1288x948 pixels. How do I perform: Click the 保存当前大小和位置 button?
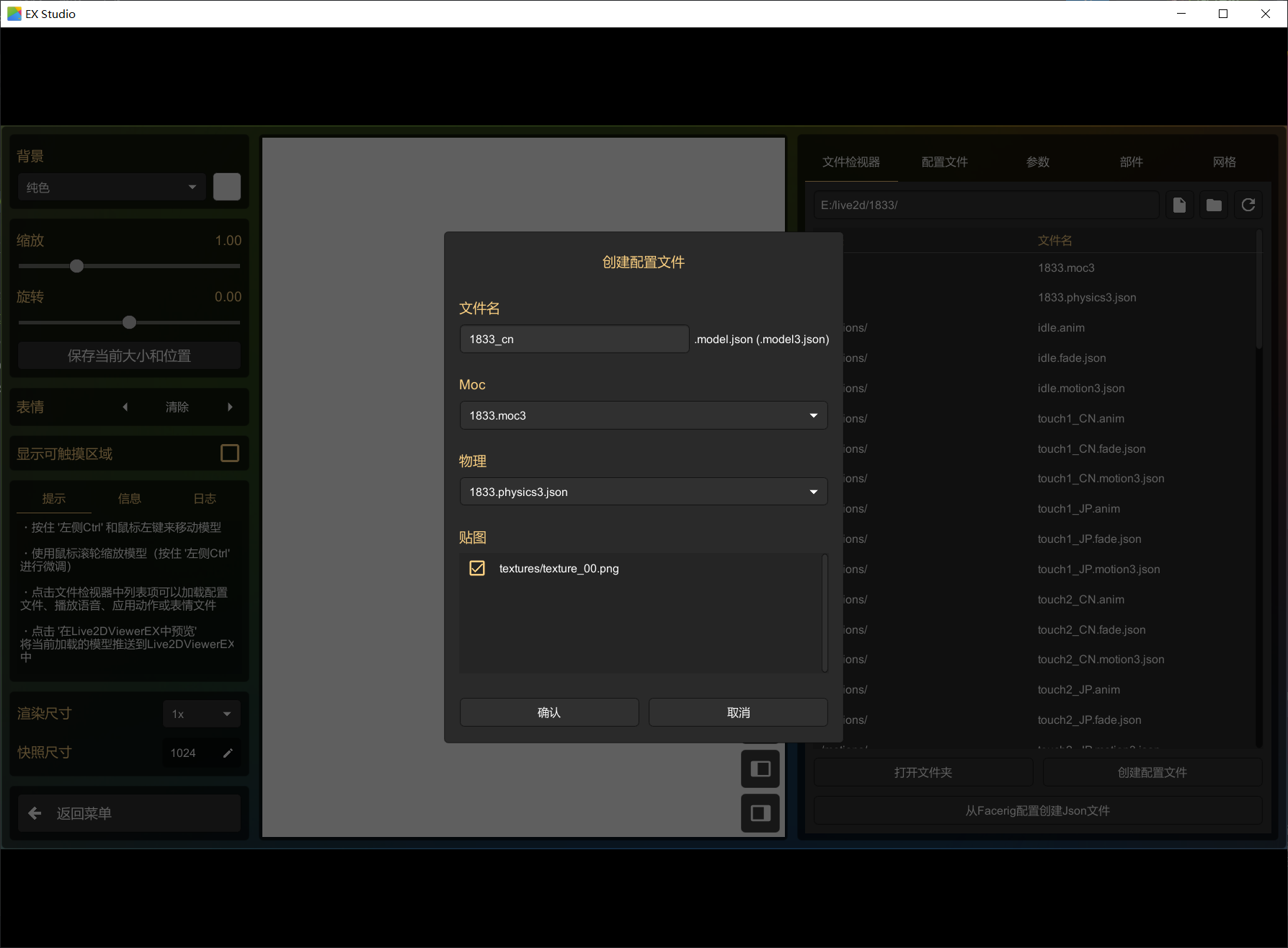pyautogui.click(x=130, y=355)
